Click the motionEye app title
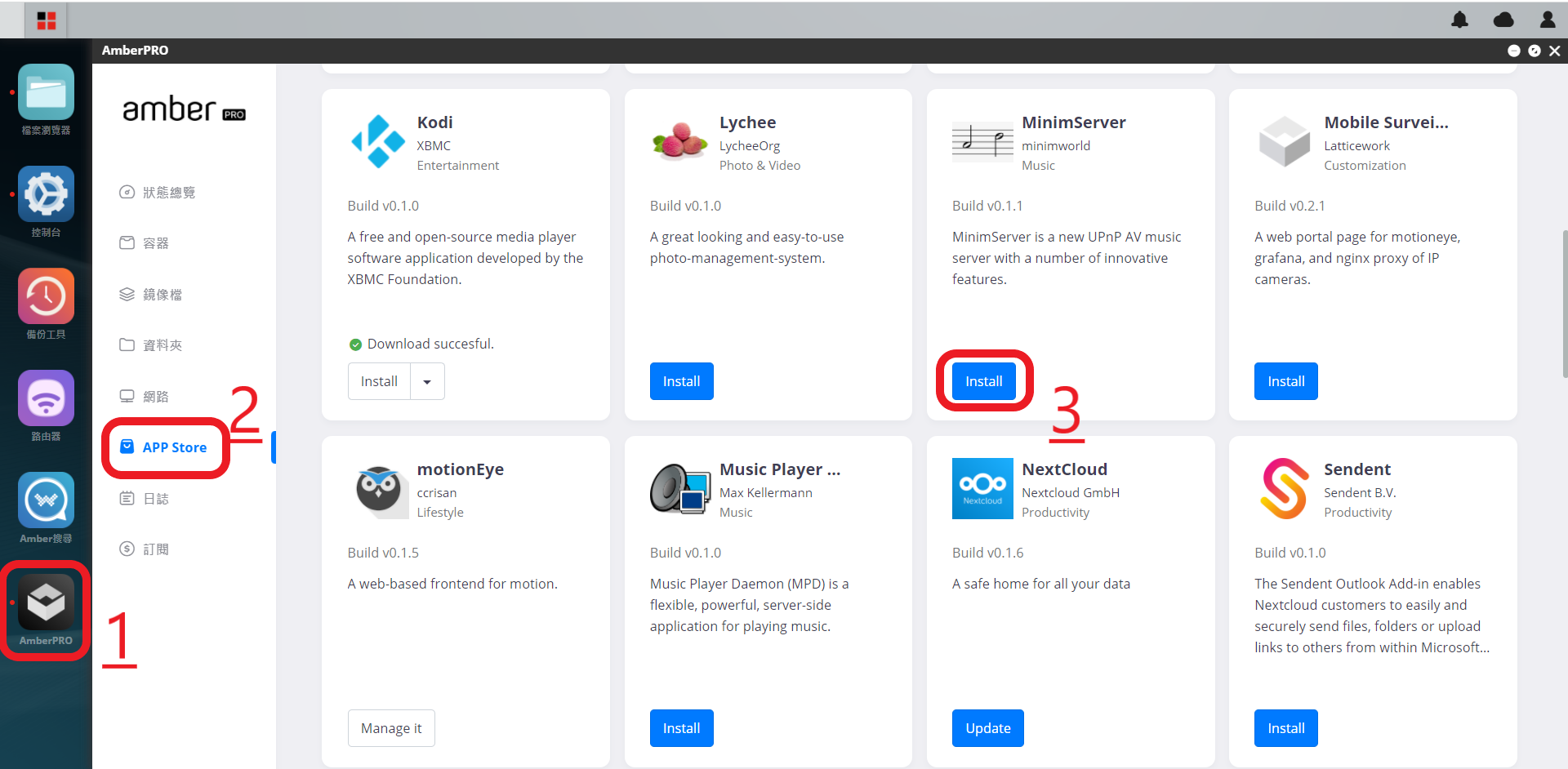Screen dimensions: 1568x769 (x=461, y=469)
